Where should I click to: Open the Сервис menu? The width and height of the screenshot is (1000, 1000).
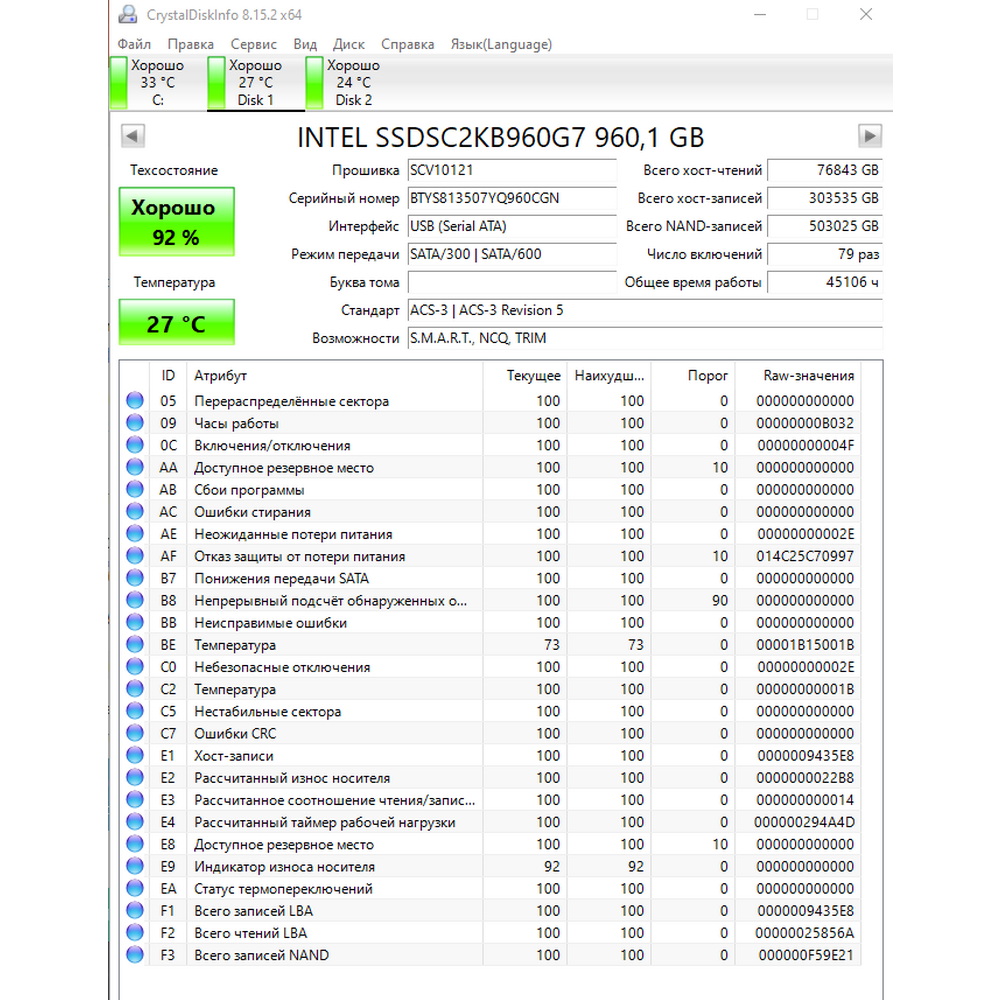point(253,44)
